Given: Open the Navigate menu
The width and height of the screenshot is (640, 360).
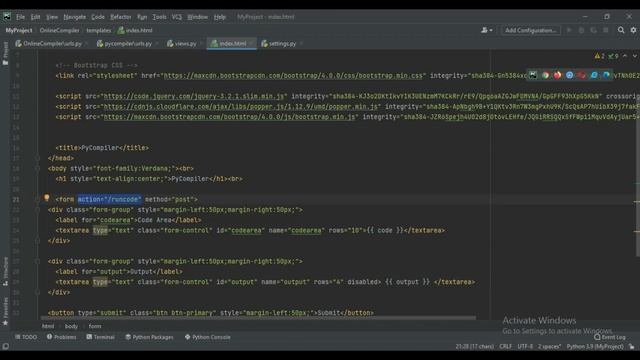Looking at the screenshot, I should click(x=75, y=17).
